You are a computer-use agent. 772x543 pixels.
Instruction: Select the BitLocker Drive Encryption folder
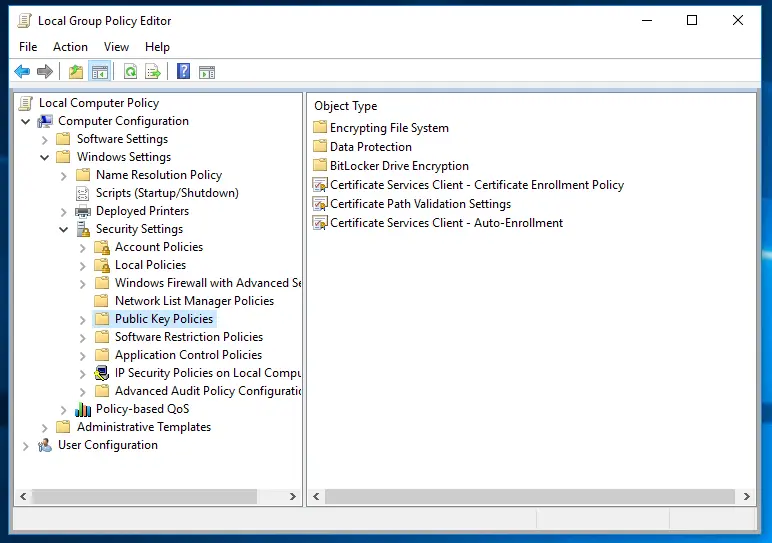click(x=399, y=166)
